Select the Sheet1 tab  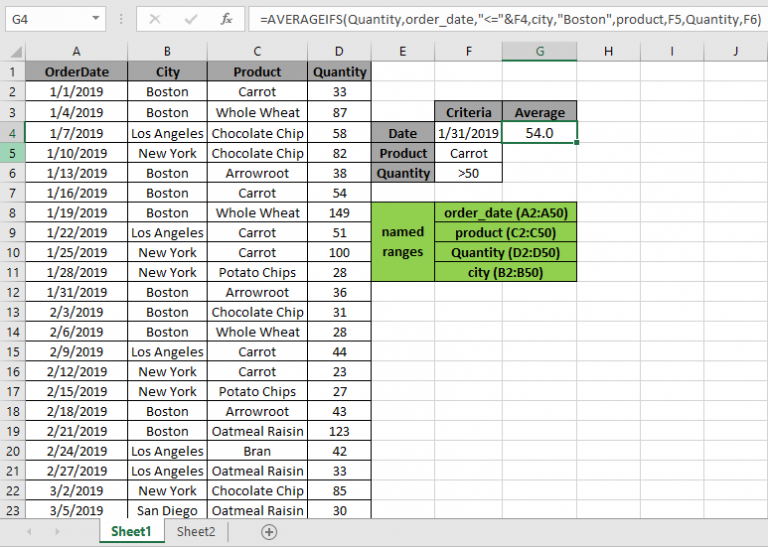coord(131,532)
